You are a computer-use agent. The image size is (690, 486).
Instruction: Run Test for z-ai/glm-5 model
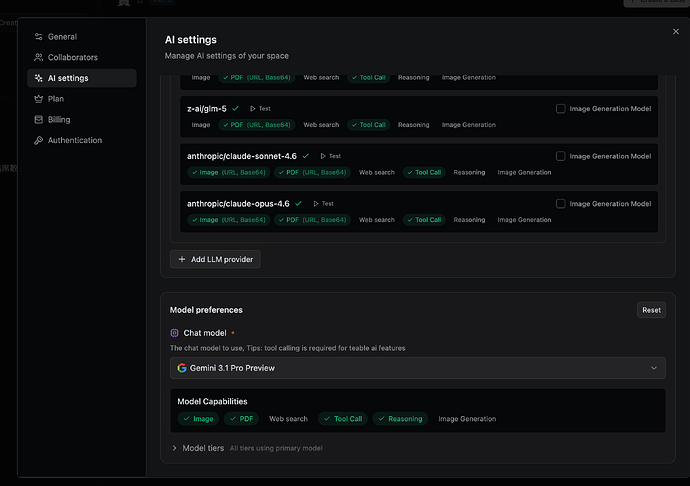click(260, 108)
